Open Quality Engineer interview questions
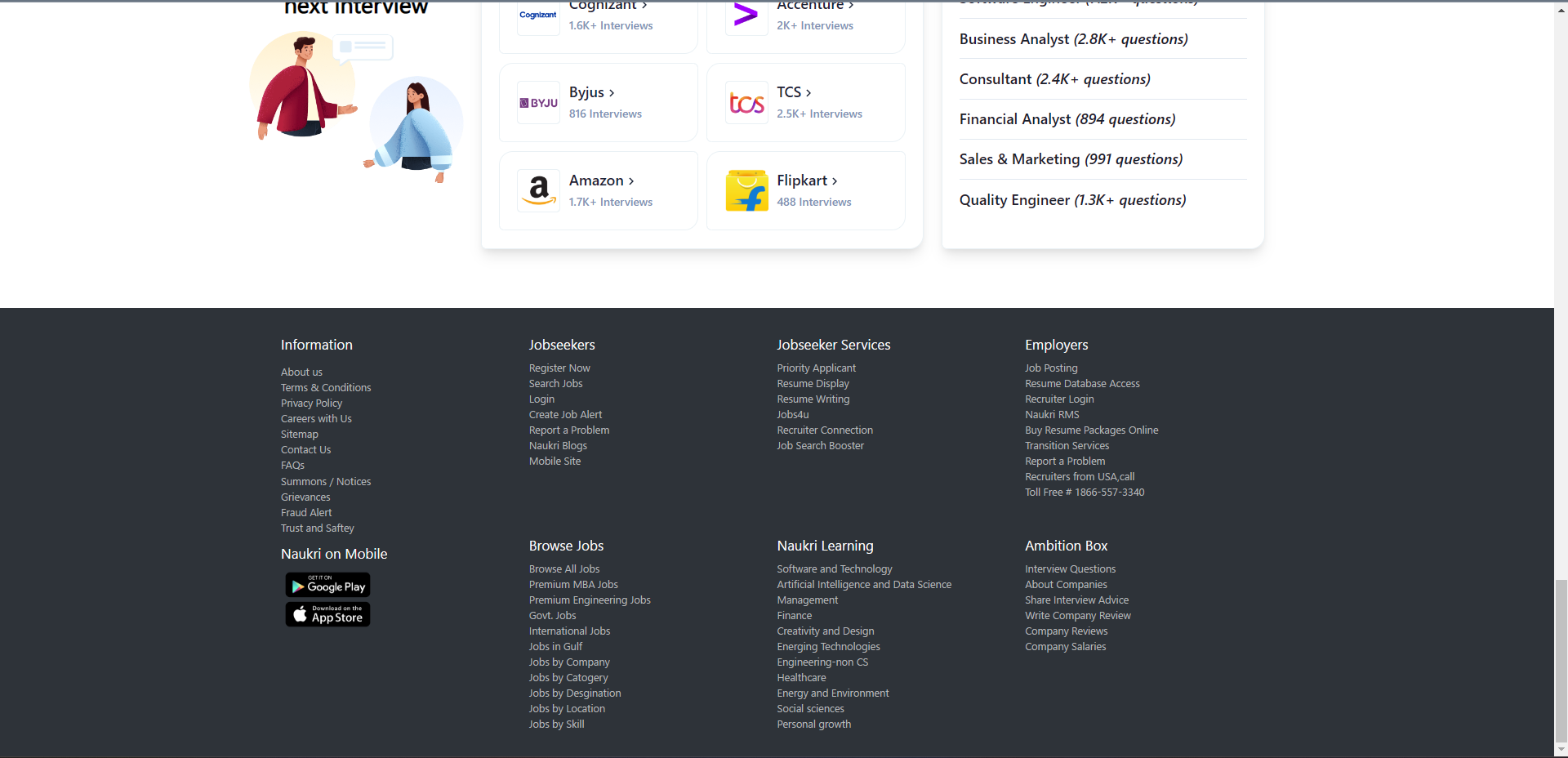The image size is (1568, 758). (x=1072, y=200)
